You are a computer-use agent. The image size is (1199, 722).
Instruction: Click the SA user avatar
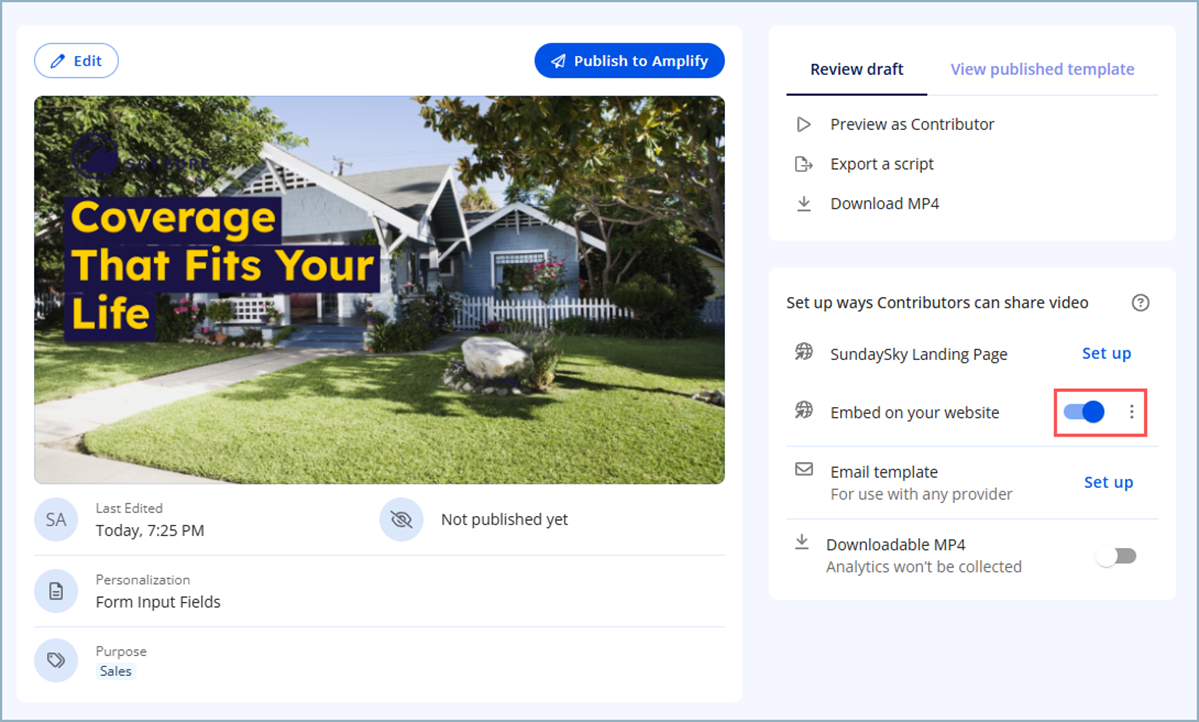click(x=56, y=520)
